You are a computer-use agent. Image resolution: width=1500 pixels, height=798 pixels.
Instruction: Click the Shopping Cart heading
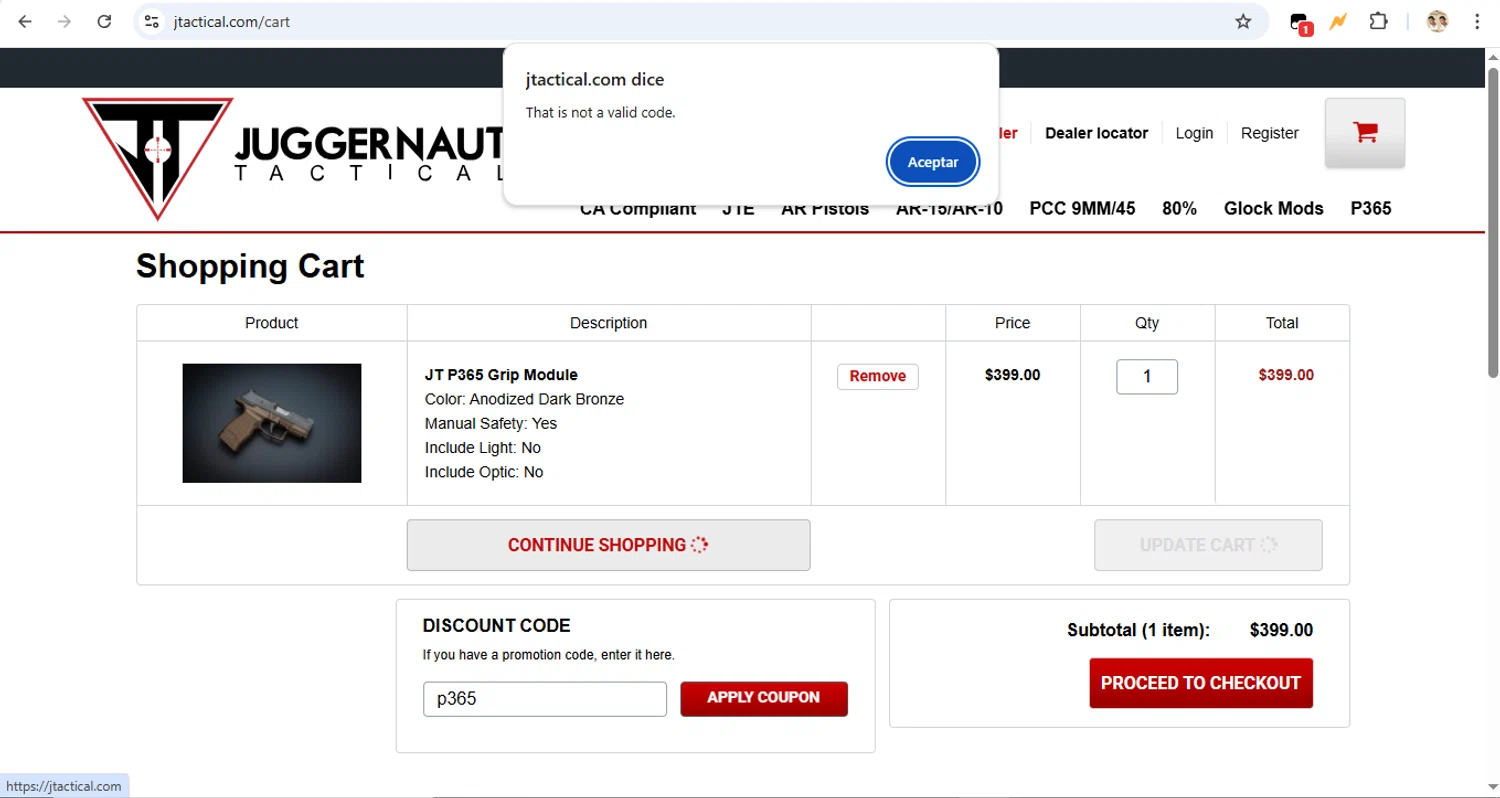click(x=250, y=267)
